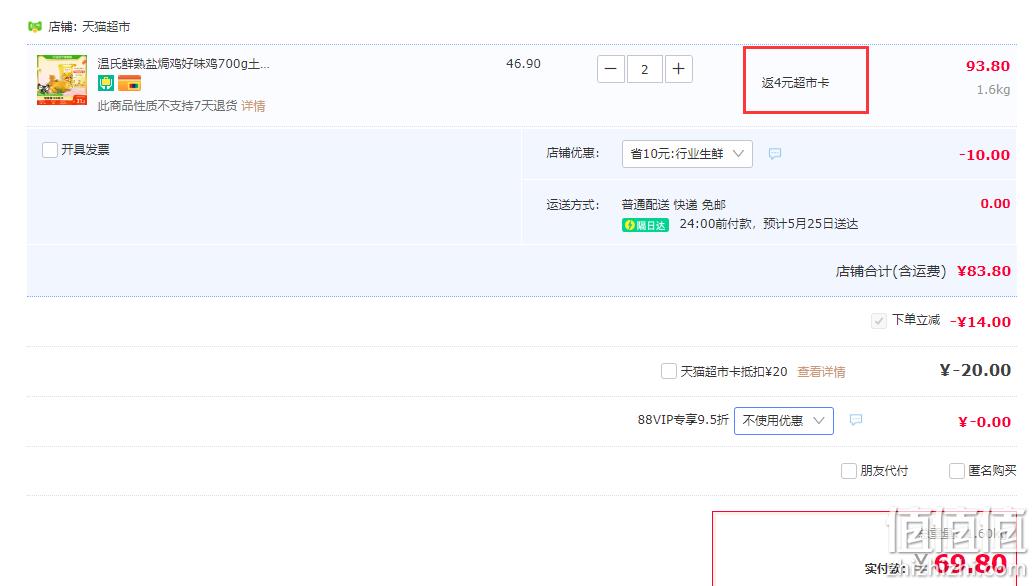Click the comment icon beside the shop discount dropdown
The image size is (1036, 586).
[x=775, y=154]
